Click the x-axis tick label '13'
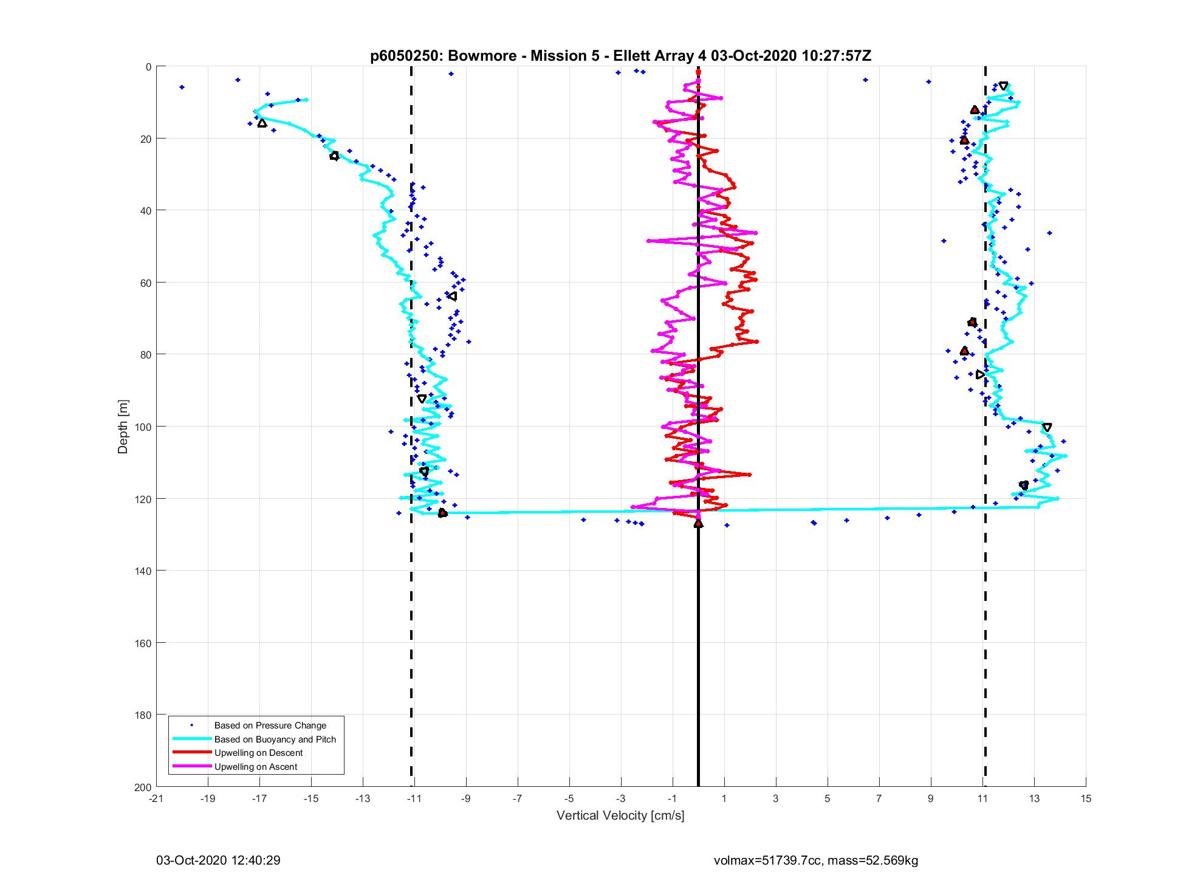 click(x=1034, y=799)
